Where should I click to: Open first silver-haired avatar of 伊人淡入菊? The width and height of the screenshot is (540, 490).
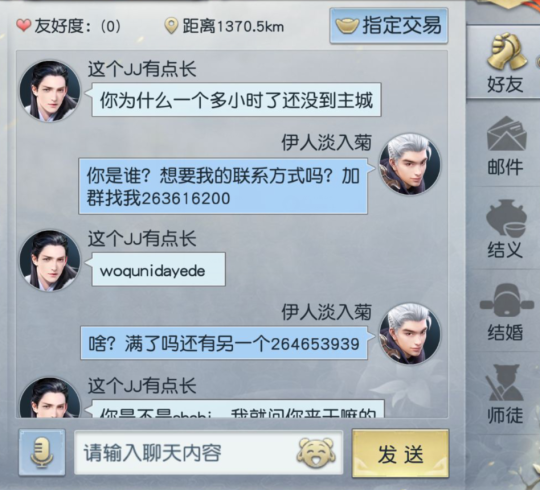(409, 164)
